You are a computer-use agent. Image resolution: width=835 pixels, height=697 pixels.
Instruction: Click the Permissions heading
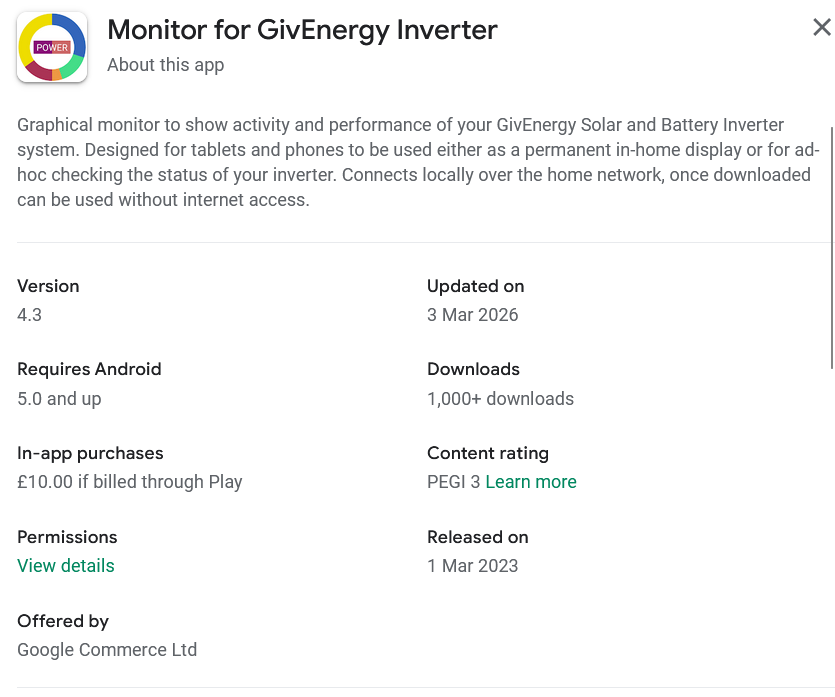click(67, 537)
